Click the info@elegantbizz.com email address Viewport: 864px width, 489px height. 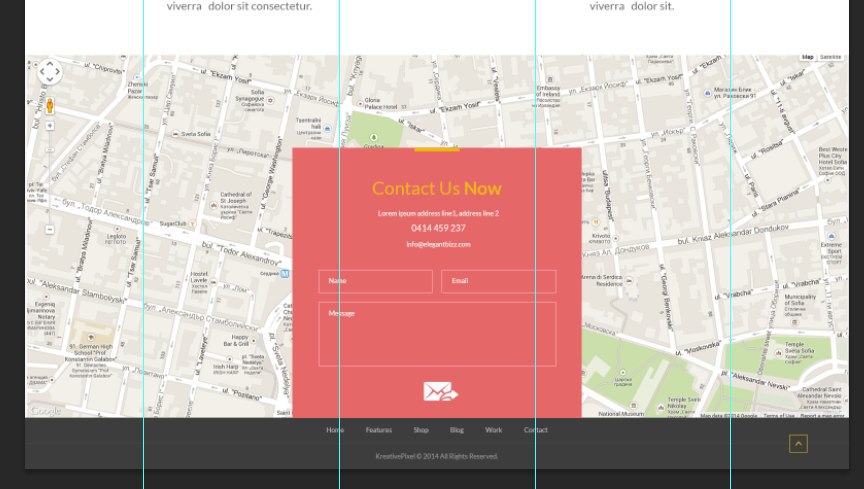pyautogui.click(x=439, y=244)
